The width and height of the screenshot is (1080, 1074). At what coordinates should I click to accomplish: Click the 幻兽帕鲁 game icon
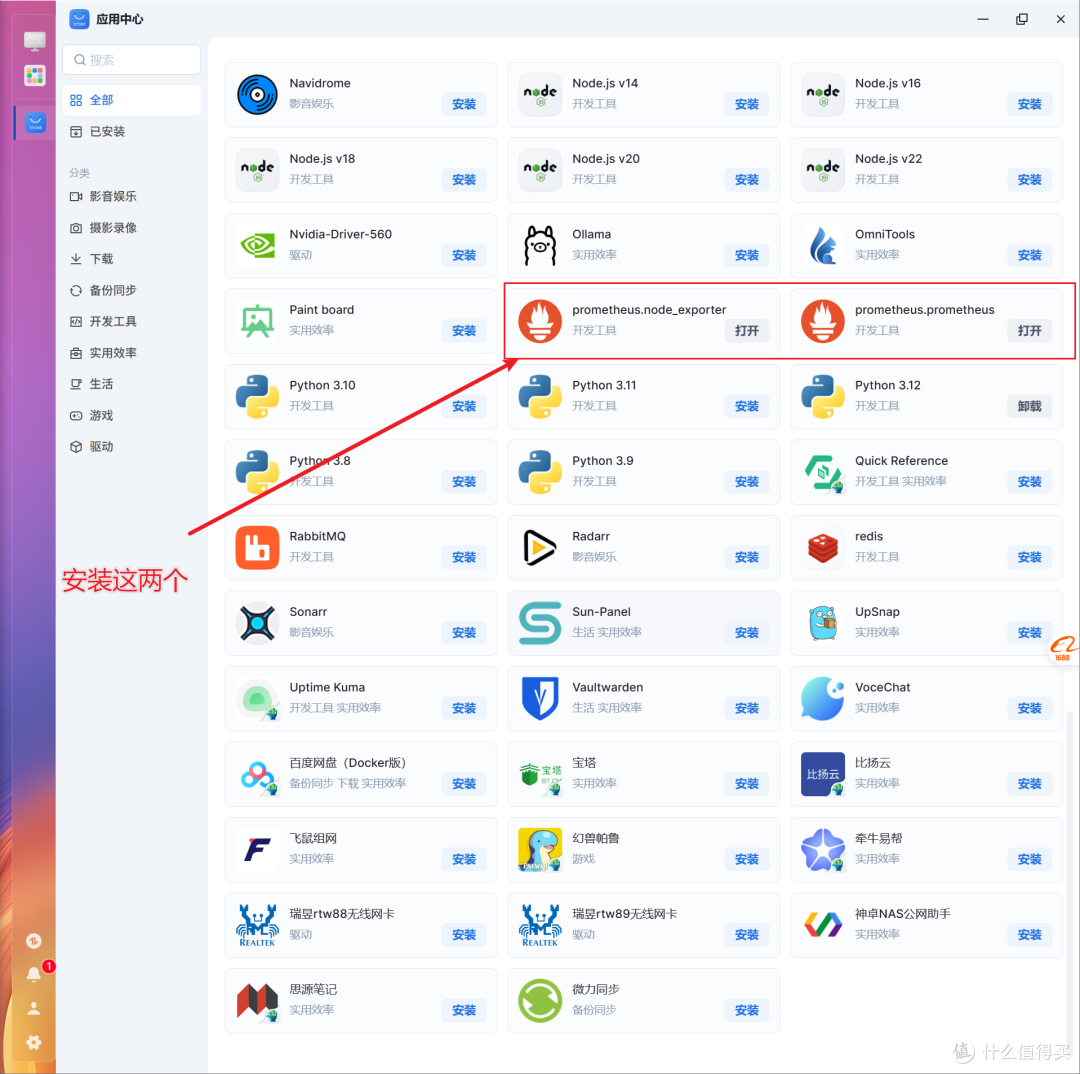[540, 849]
